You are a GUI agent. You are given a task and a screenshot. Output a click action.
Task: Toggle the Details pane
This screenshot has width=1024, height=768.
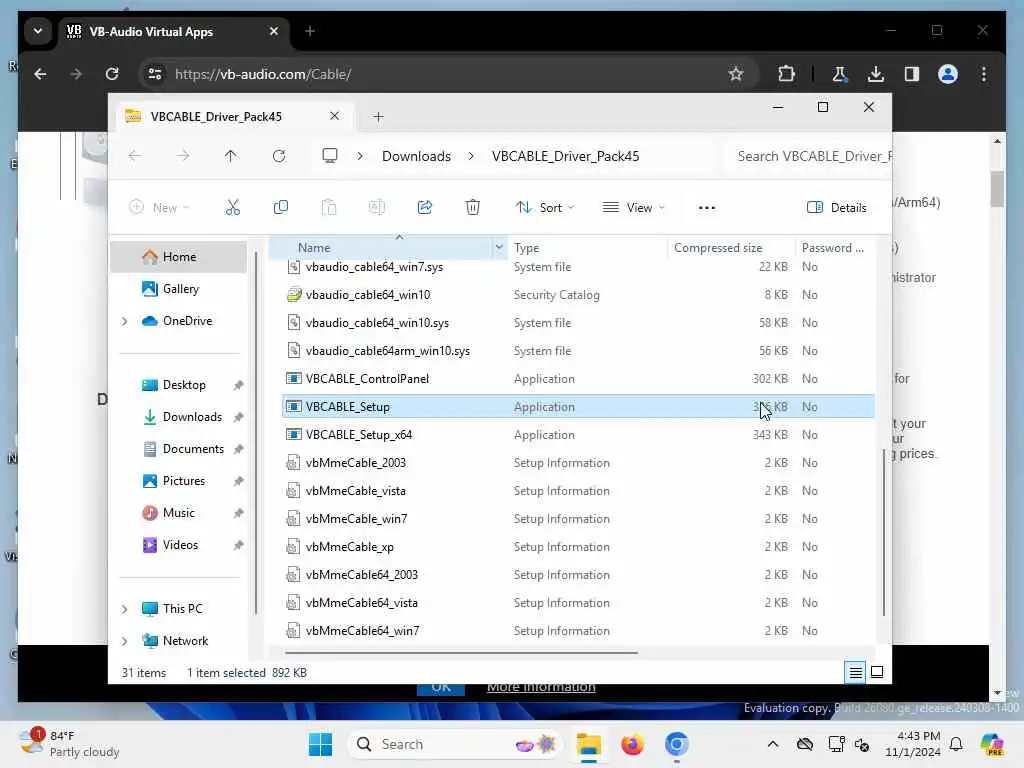[x=837, y=208]
